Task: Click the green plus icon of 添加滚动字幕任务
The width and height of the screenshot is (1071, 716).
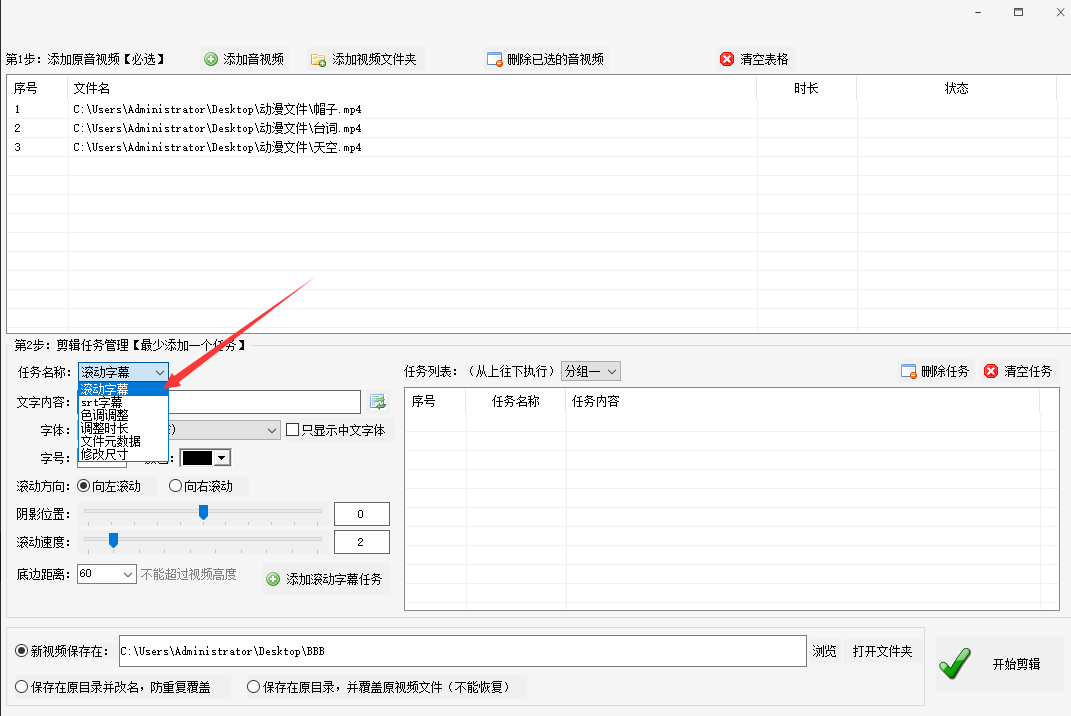Action: pyautogui.click(x=273, y=579)
